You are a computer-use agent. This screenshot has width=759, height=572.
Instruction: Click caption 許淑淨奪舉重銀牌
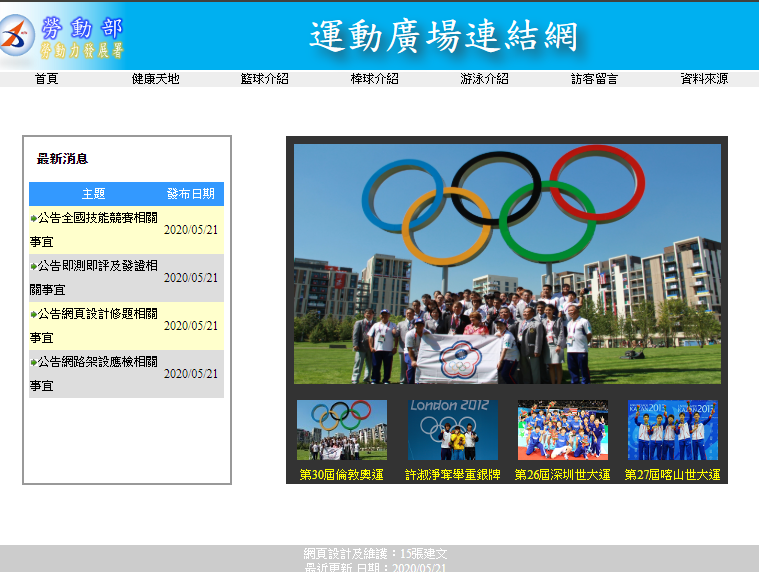point(453,475)
